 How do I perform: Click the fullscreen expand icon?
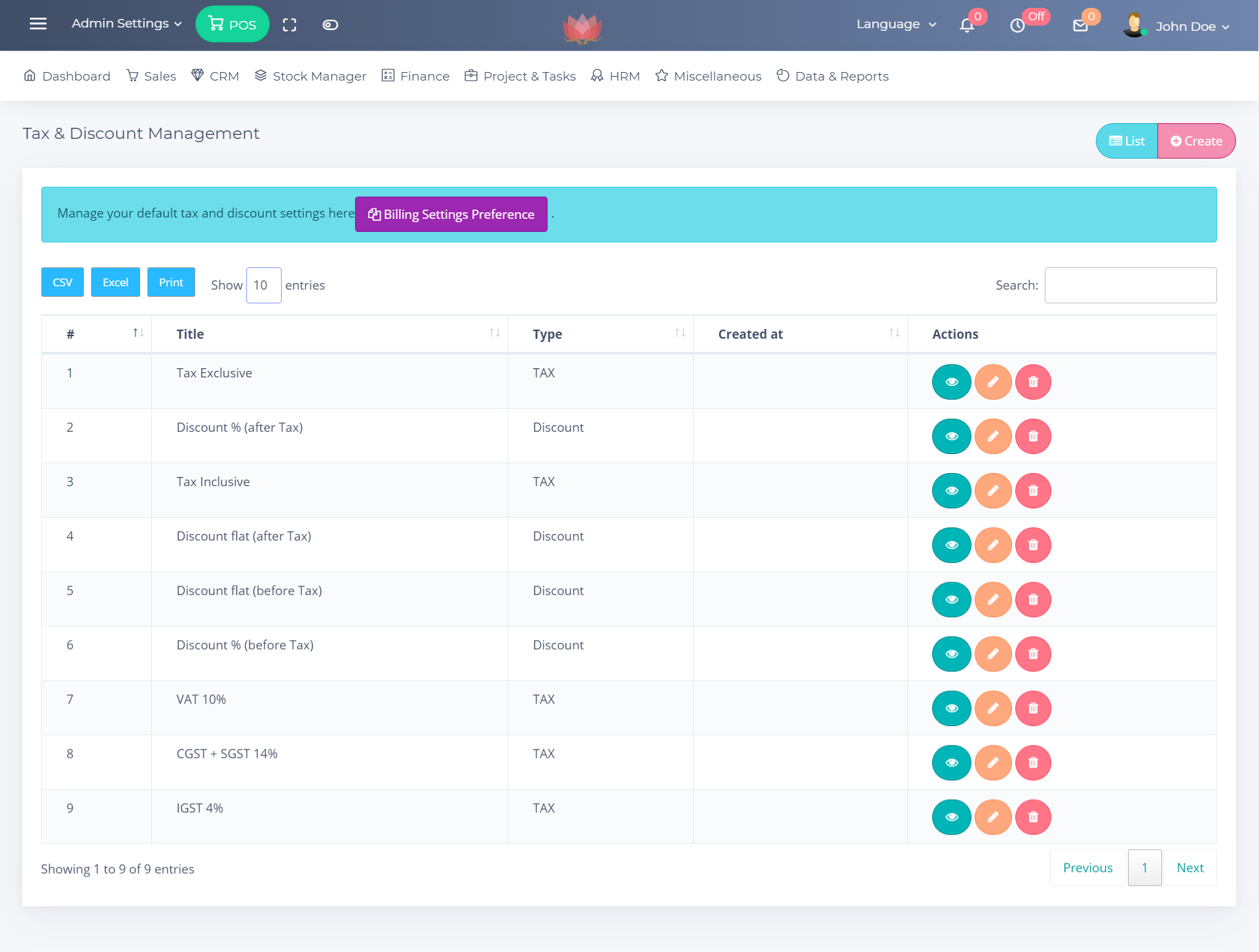click(x=290, y=25)
